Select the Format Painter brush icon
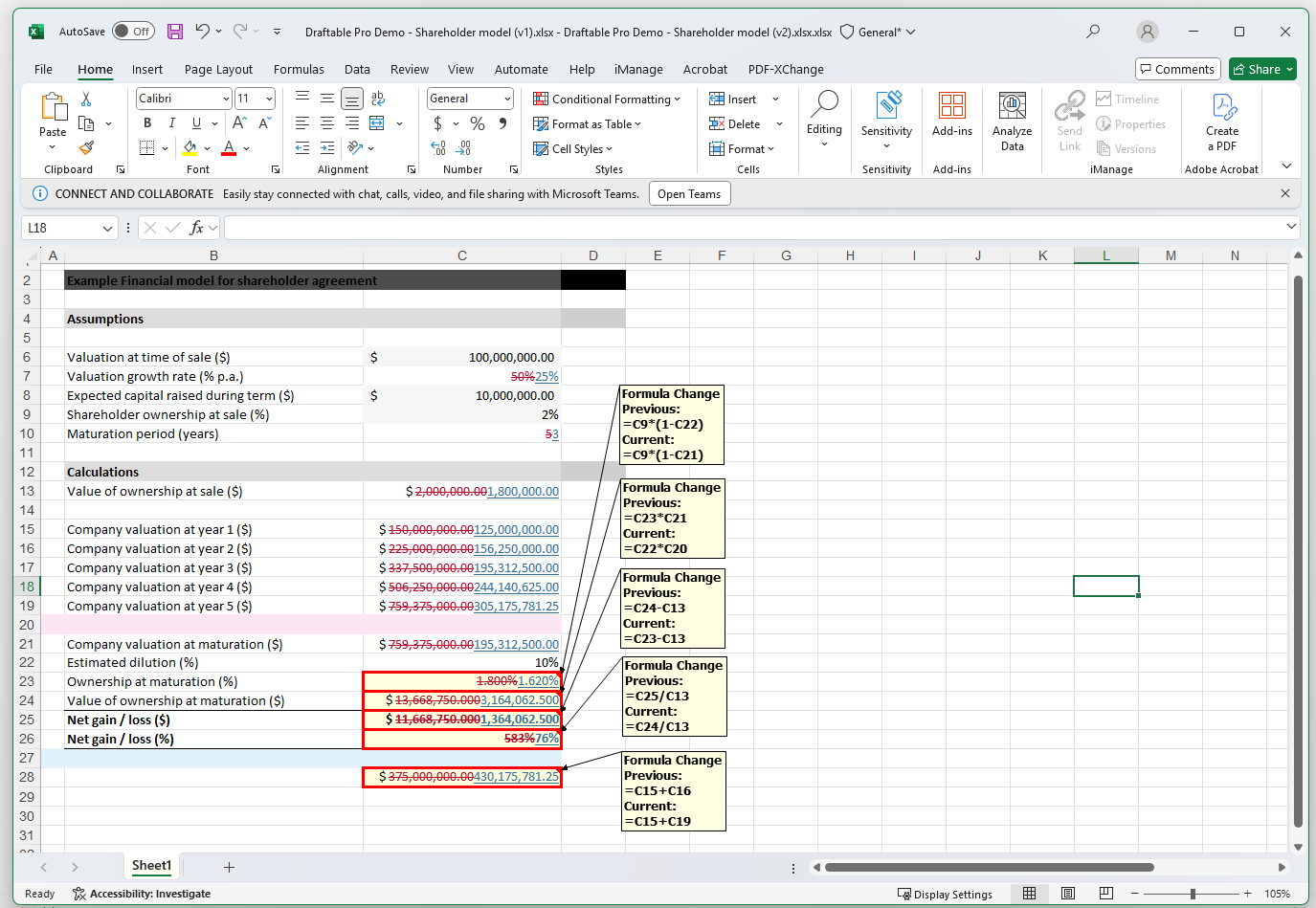This screenshot has width=1316, height=908. point(86,148)
